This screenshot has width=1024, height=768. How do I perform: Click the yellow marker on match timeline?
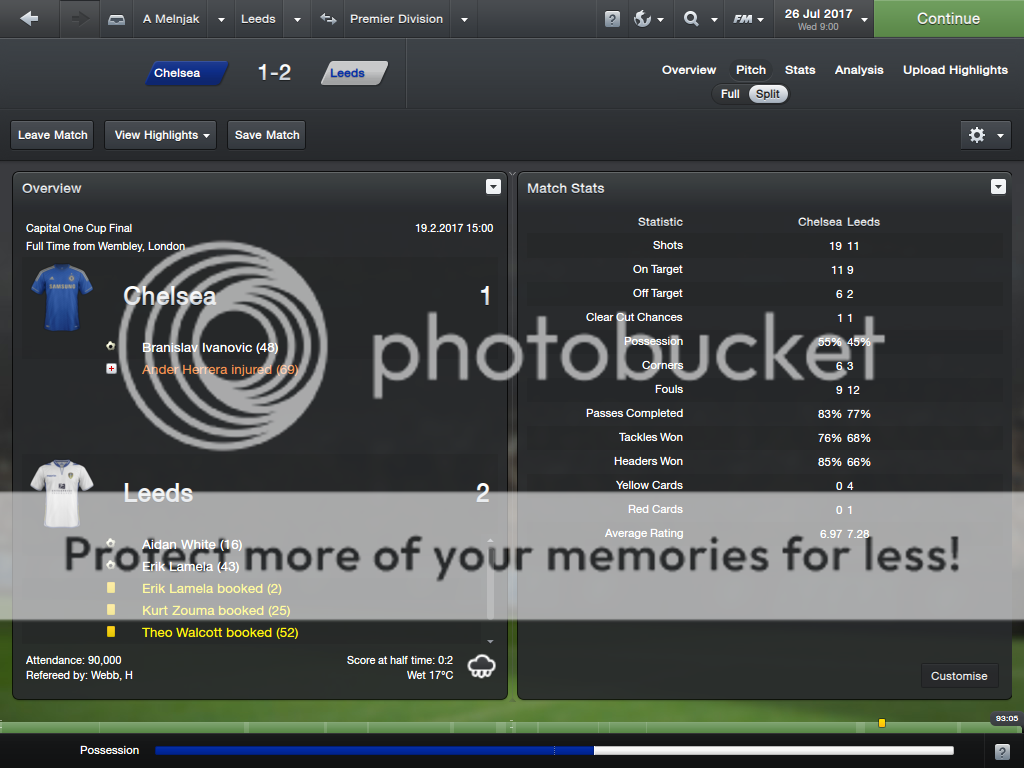pyautogui.click(x=882, y=723)
